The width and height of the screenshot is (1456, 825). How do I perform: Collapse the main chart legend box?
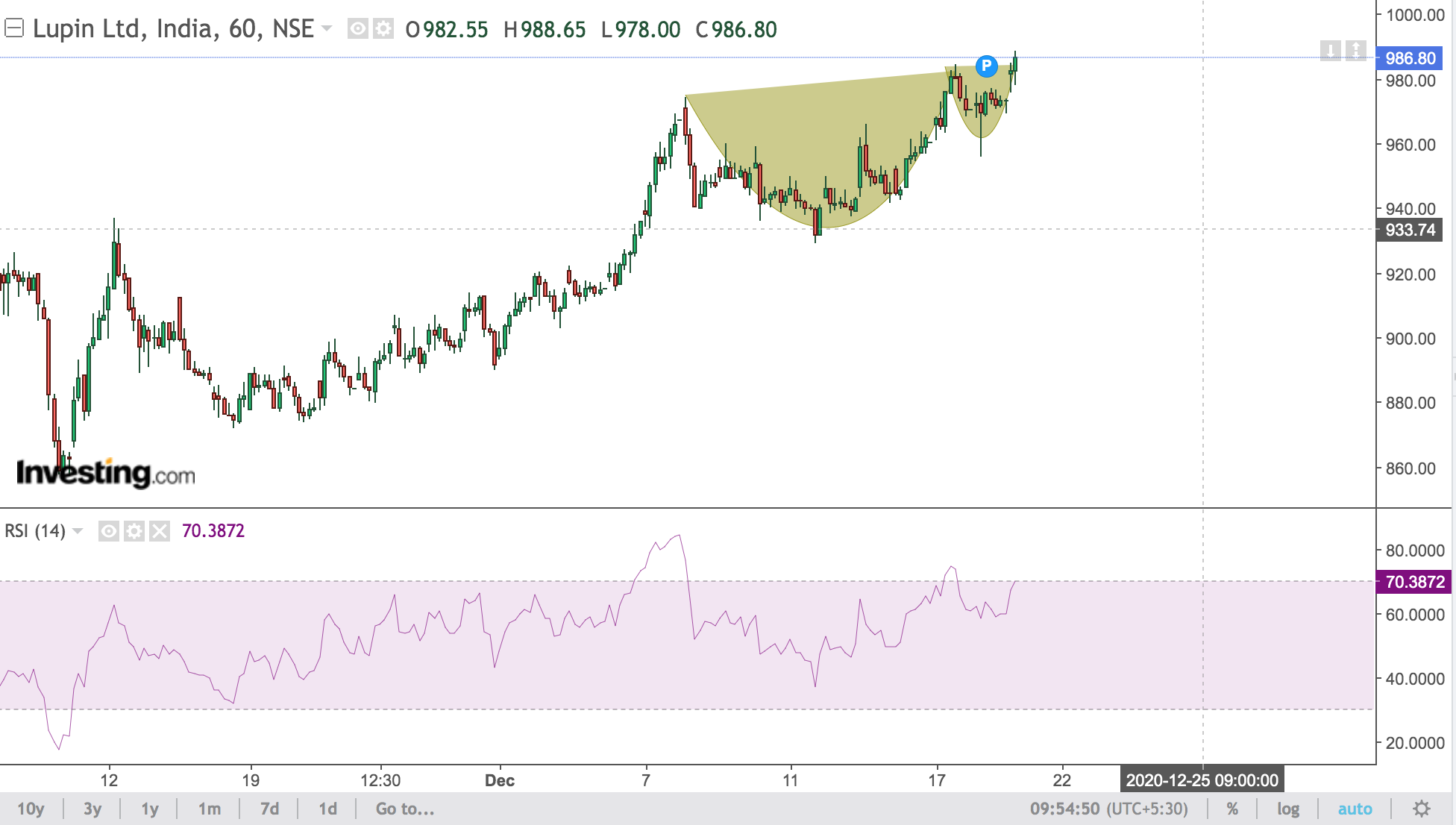(14, 28)
